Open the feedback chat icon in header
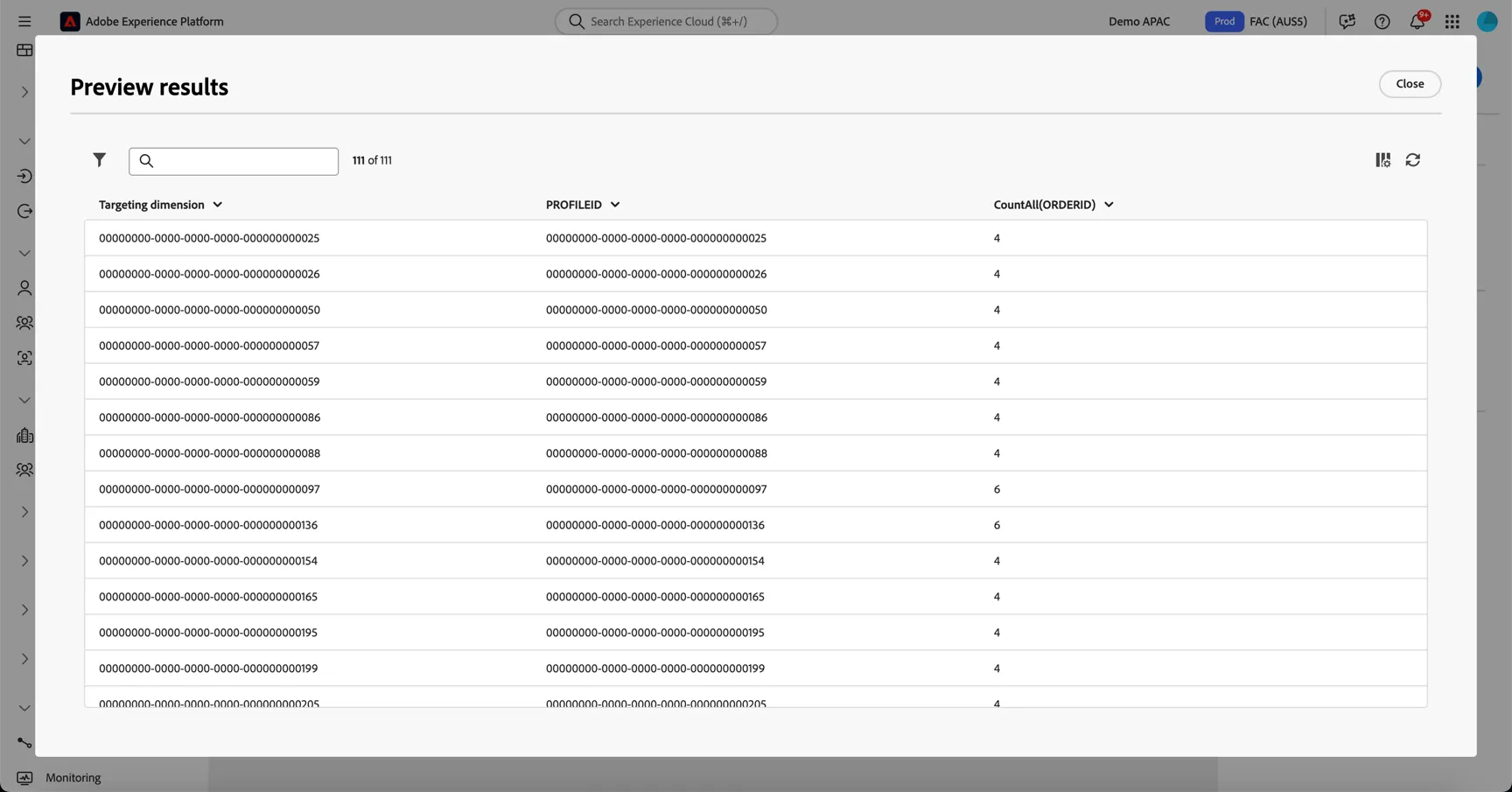Screen dimensions: 1512x792 pos(1347,21)
